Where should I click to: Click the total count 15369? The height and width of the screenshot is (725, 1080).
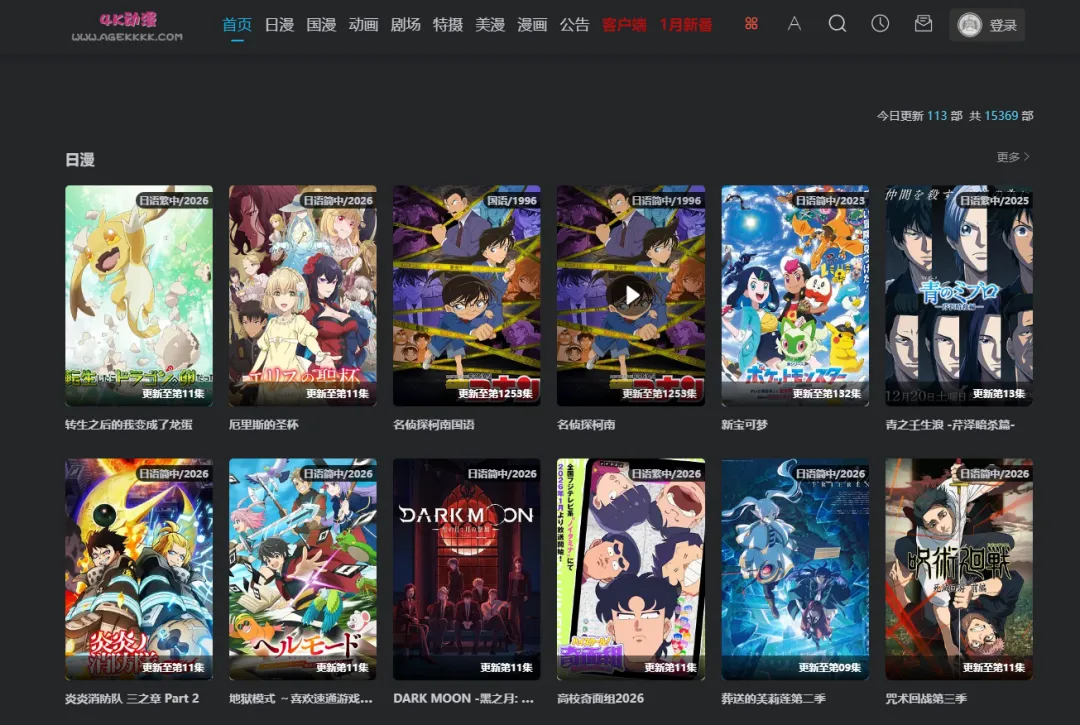[1001, 116]
